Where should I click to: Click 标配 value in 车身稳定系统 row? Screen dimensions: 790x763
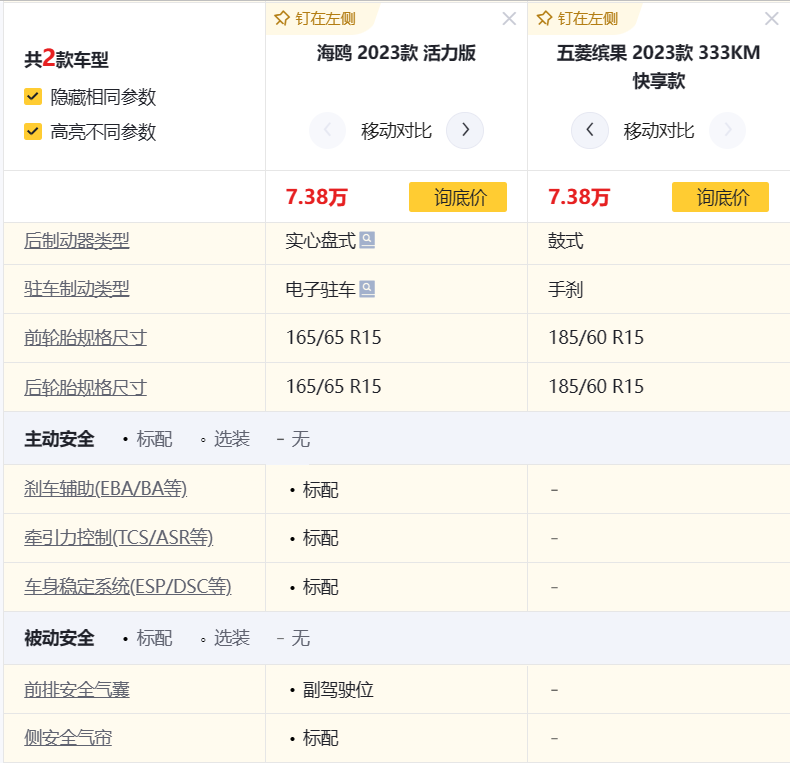[320, 587]
